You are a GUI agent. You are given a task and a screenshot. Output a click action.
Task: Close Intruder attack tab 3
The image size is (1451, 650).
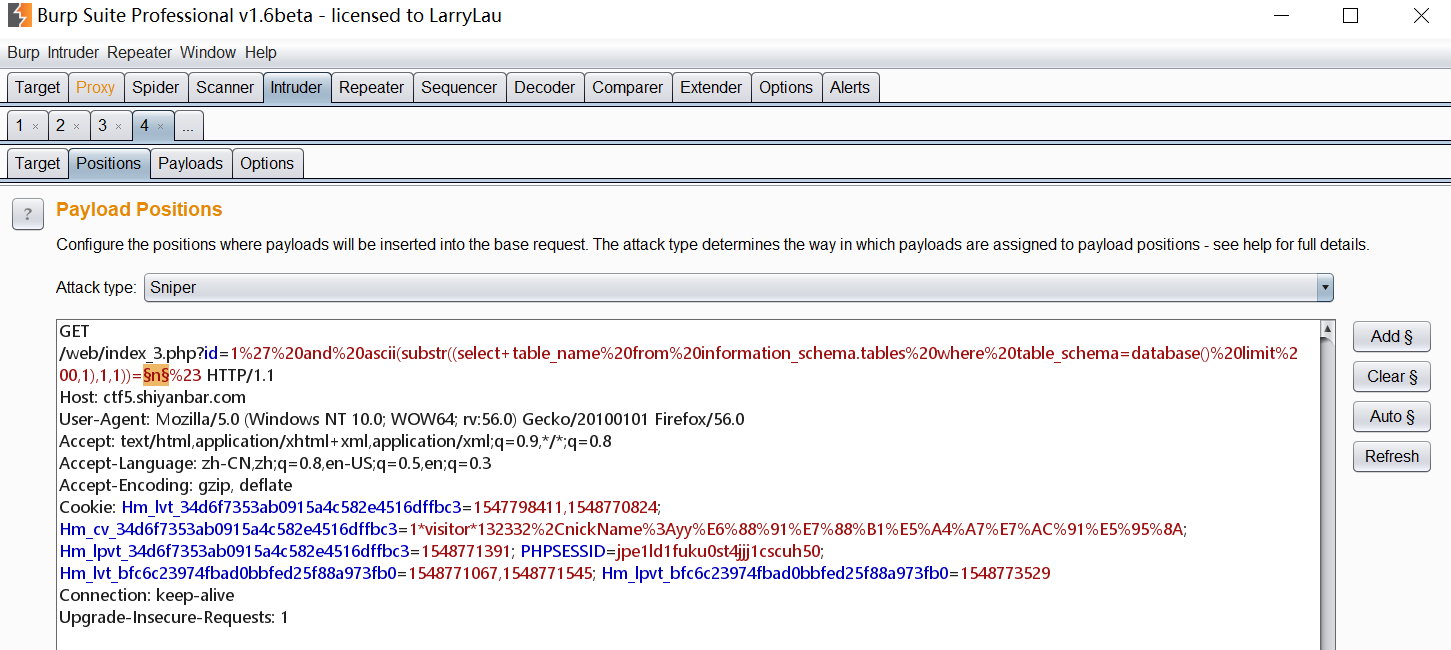(x=118, y=126)
